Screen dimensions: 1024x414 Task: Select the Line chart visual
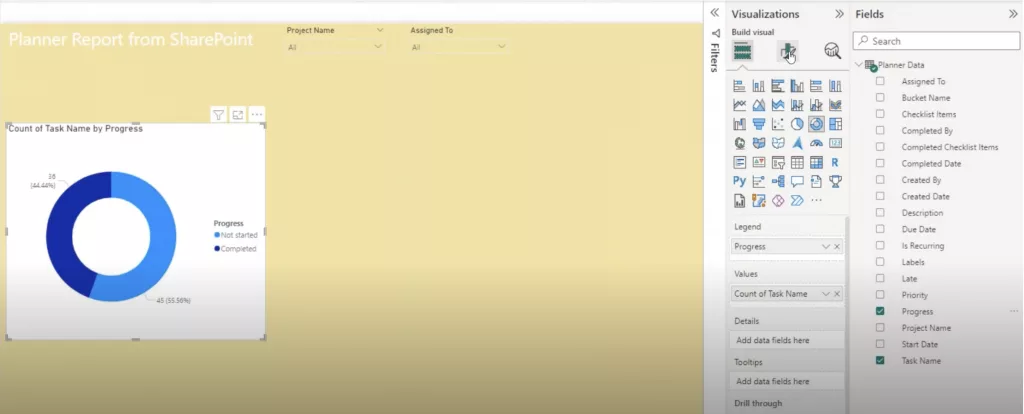(x=739, y=104)
